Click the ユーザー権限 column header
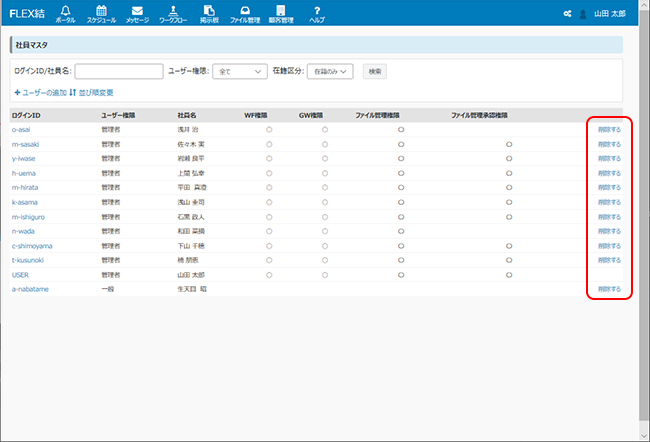Viewport: 650px width, 442px height. [x=118, y=115]
